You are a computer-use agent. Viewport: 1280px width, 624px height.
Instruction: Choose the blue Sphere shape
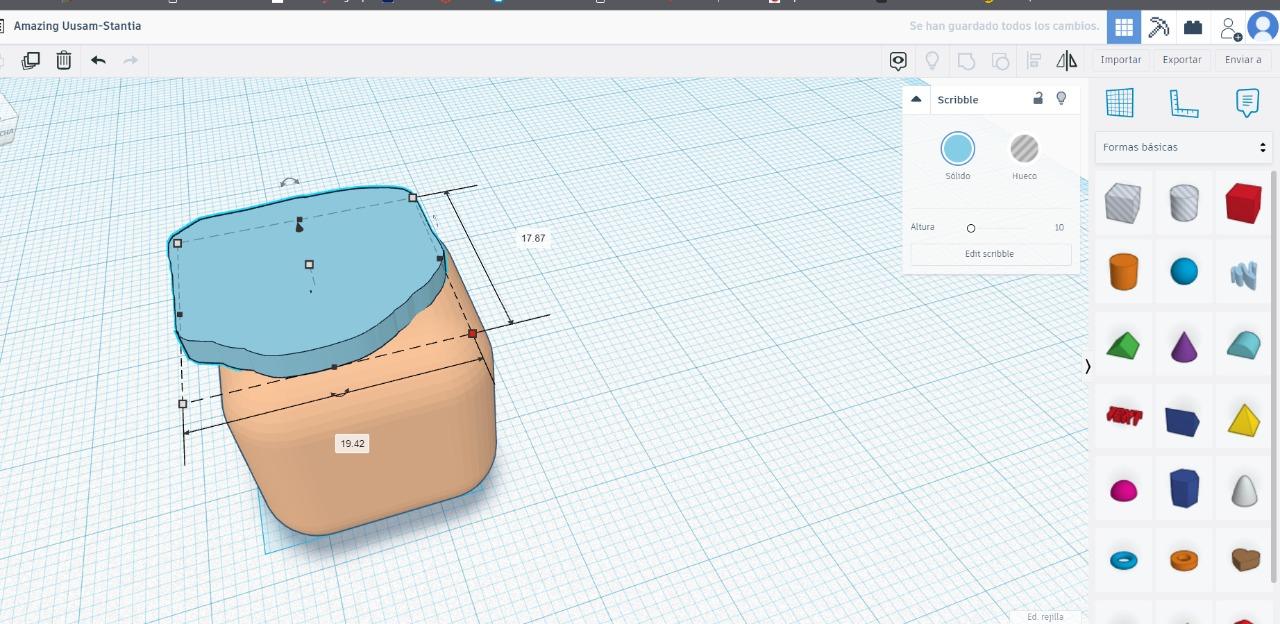[1184, 271]
